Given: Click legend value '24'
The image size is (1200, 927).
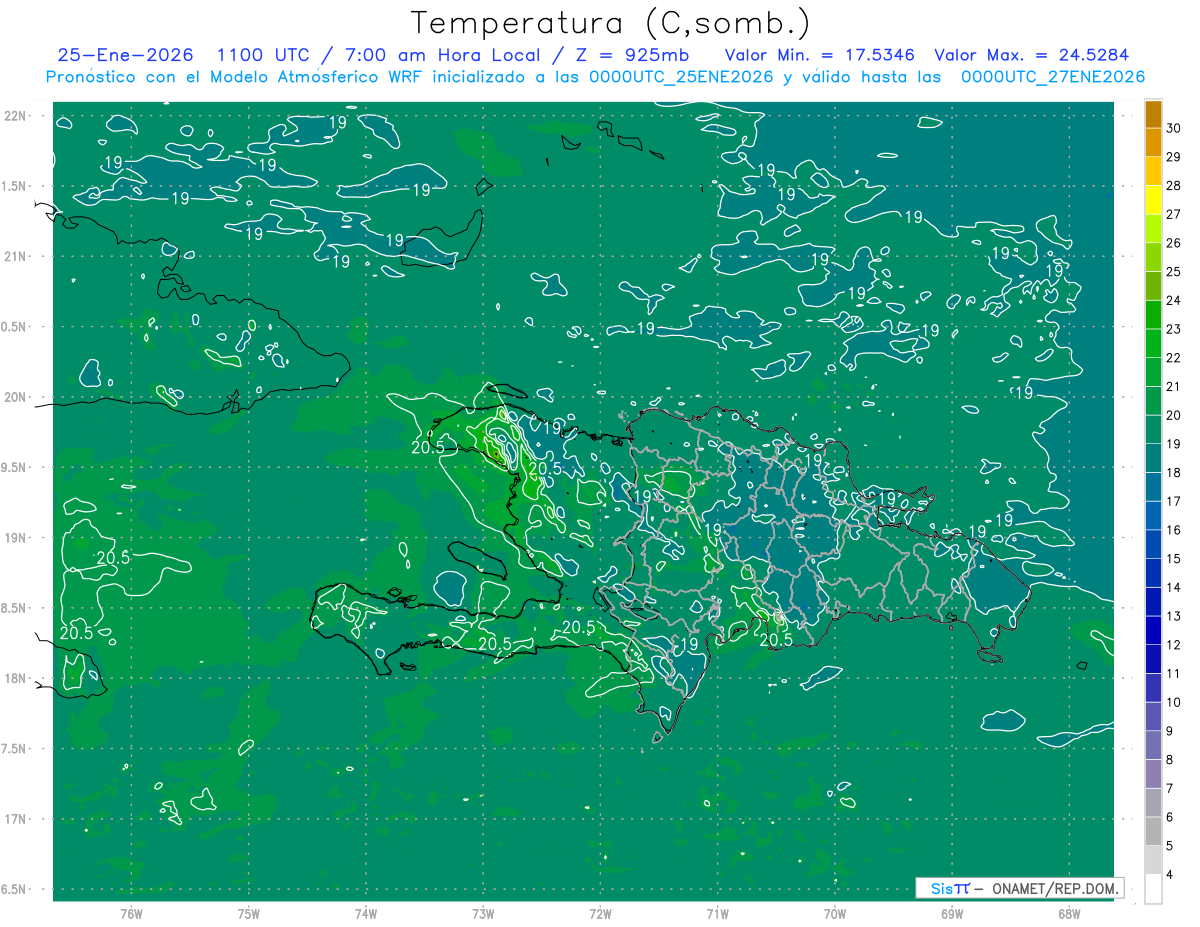Looking at the screenshot, I should tap(1174, 301).
